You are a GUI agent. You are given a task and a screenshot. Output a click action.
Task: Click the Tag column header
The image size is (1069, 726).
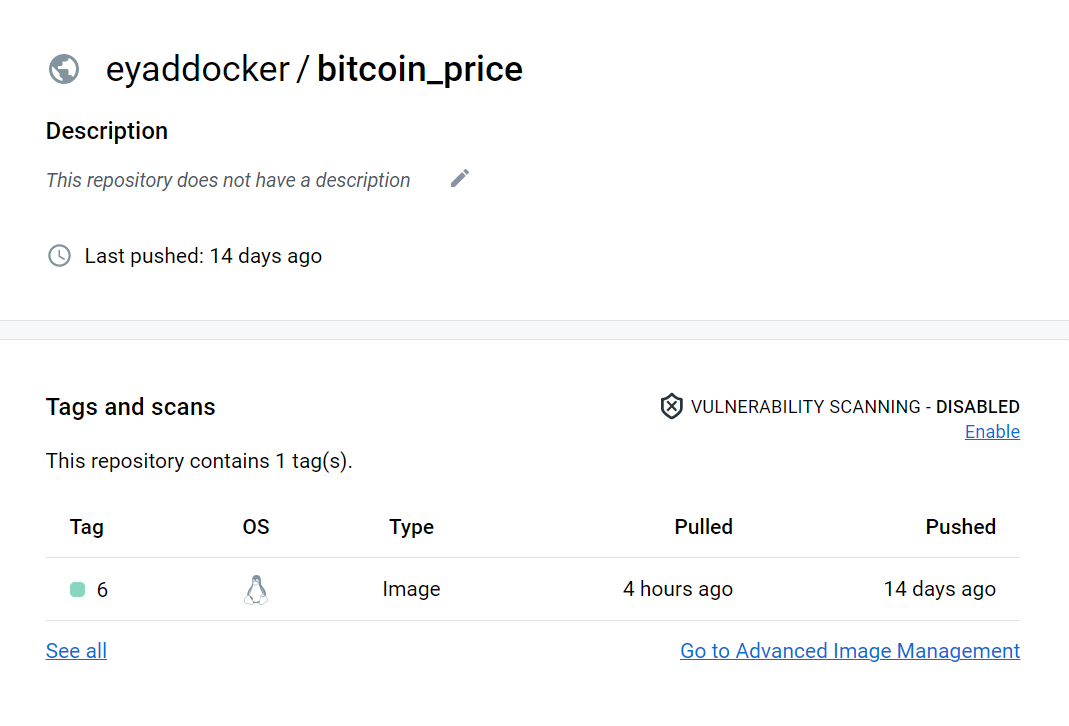tap(87, 527)
